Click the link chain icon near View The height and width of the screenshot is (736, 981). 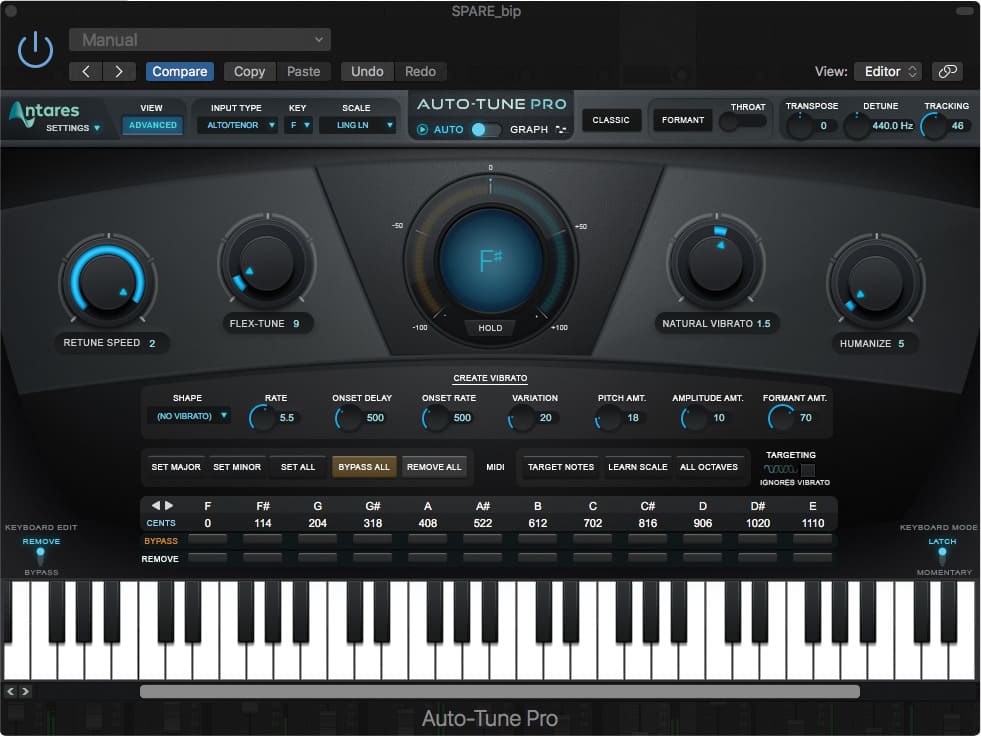point(947,71)
